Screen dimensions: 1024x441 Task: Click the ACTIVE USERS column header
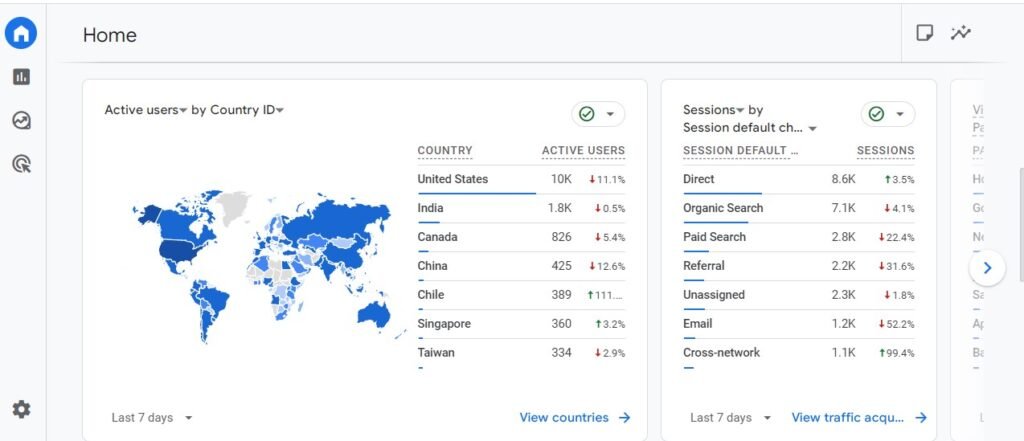(x=583, y=150)
